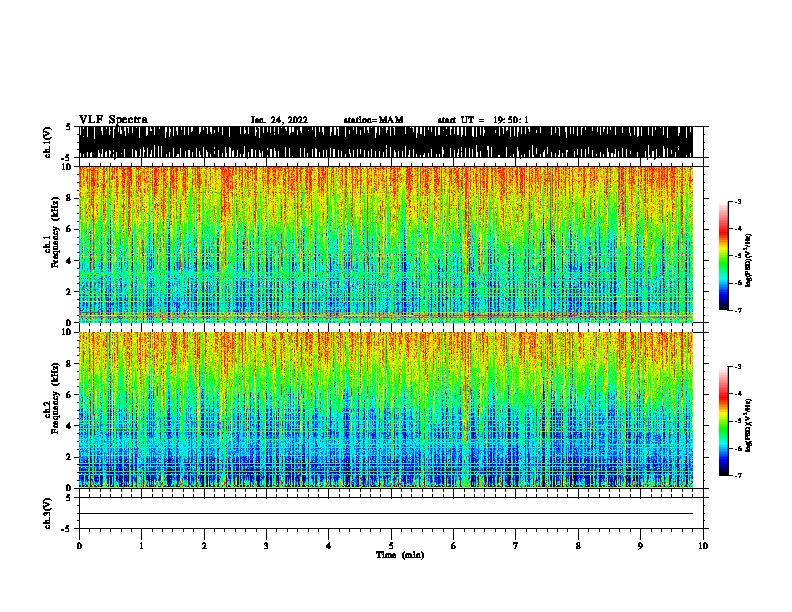Viewport: 792px width, 612px height.
Task: Click time axis tick label "10"
Action: pyautogui.click(x=703, y=546)
